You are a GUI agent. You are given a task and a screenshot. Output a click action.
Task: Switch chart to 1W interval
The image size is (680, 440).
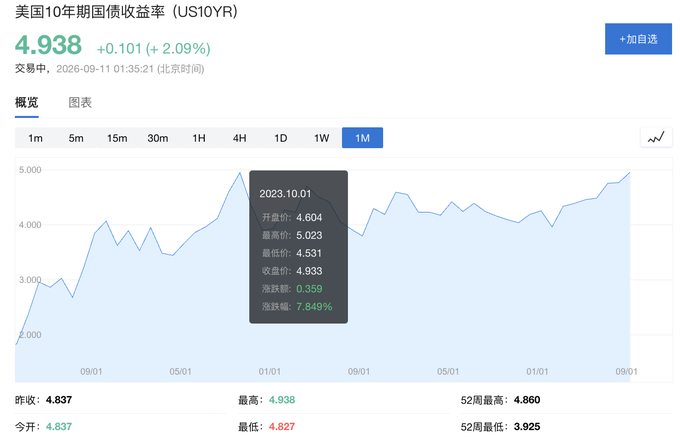click(321, 138)
